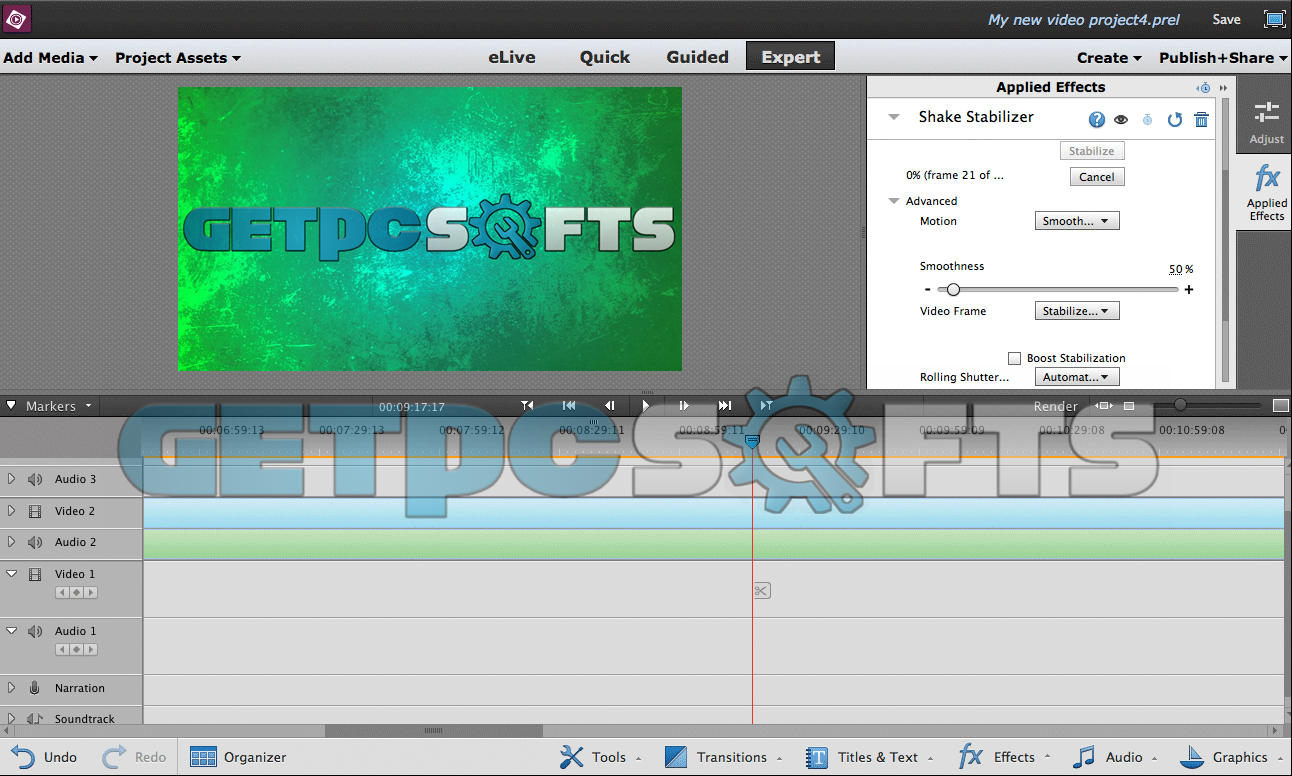Expand the Narration track

coord(11,688)
